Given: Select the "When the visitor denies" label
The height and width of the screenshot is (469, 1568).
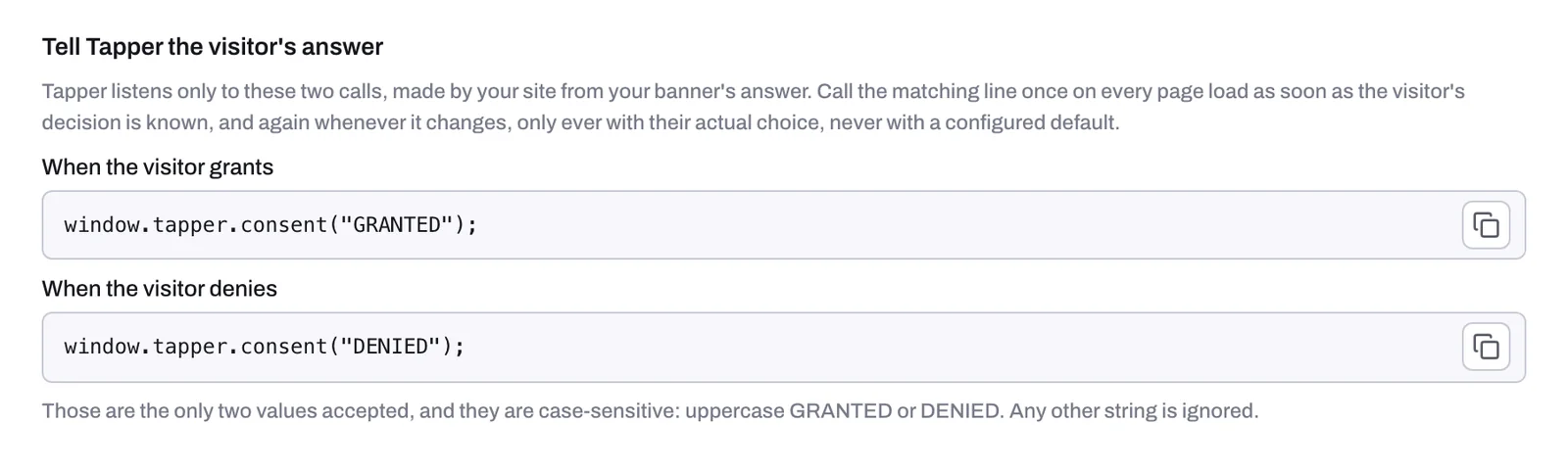Looking at the screenshot, I should [160, 289].
